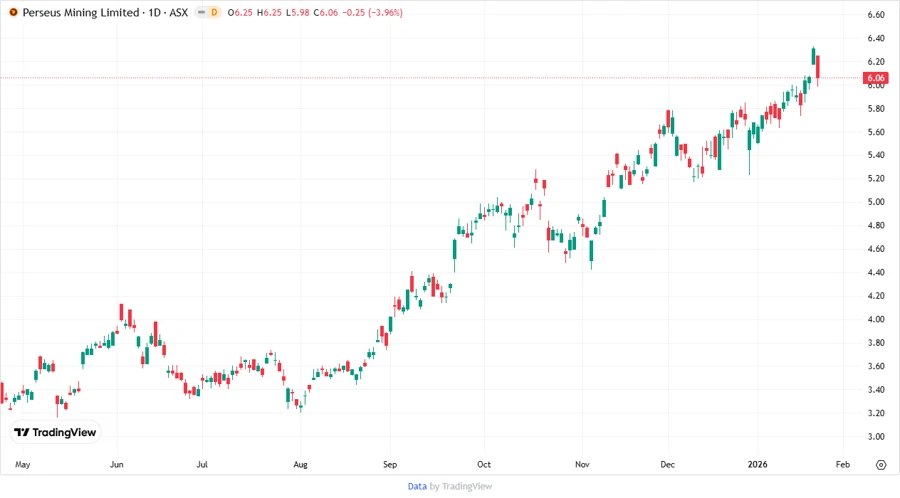Viewport: 900px width, 498px height.
Task: Click the 3.00 price axis label
Action: pos(876,437)
